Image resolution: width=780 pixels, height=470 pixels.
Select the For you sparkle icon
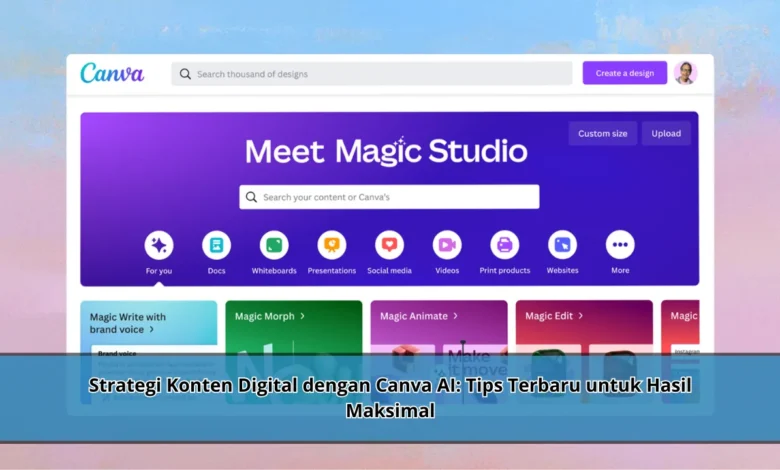(x=159, y=245)
